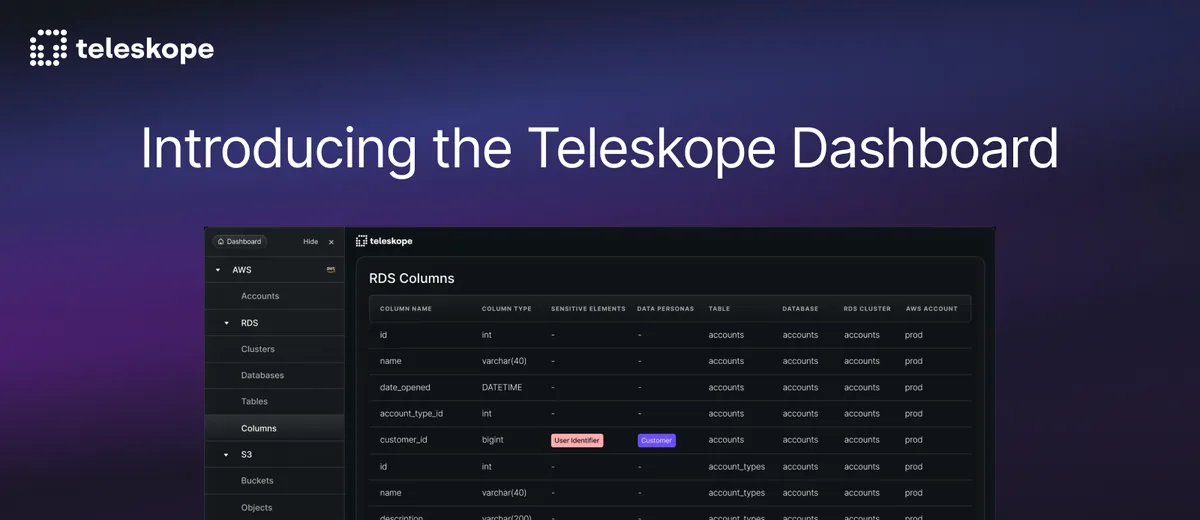Image resolution: width=1200 pixels, height=520 pixels.
Task: Click the purple Customer persona tag
Action: 656,440
